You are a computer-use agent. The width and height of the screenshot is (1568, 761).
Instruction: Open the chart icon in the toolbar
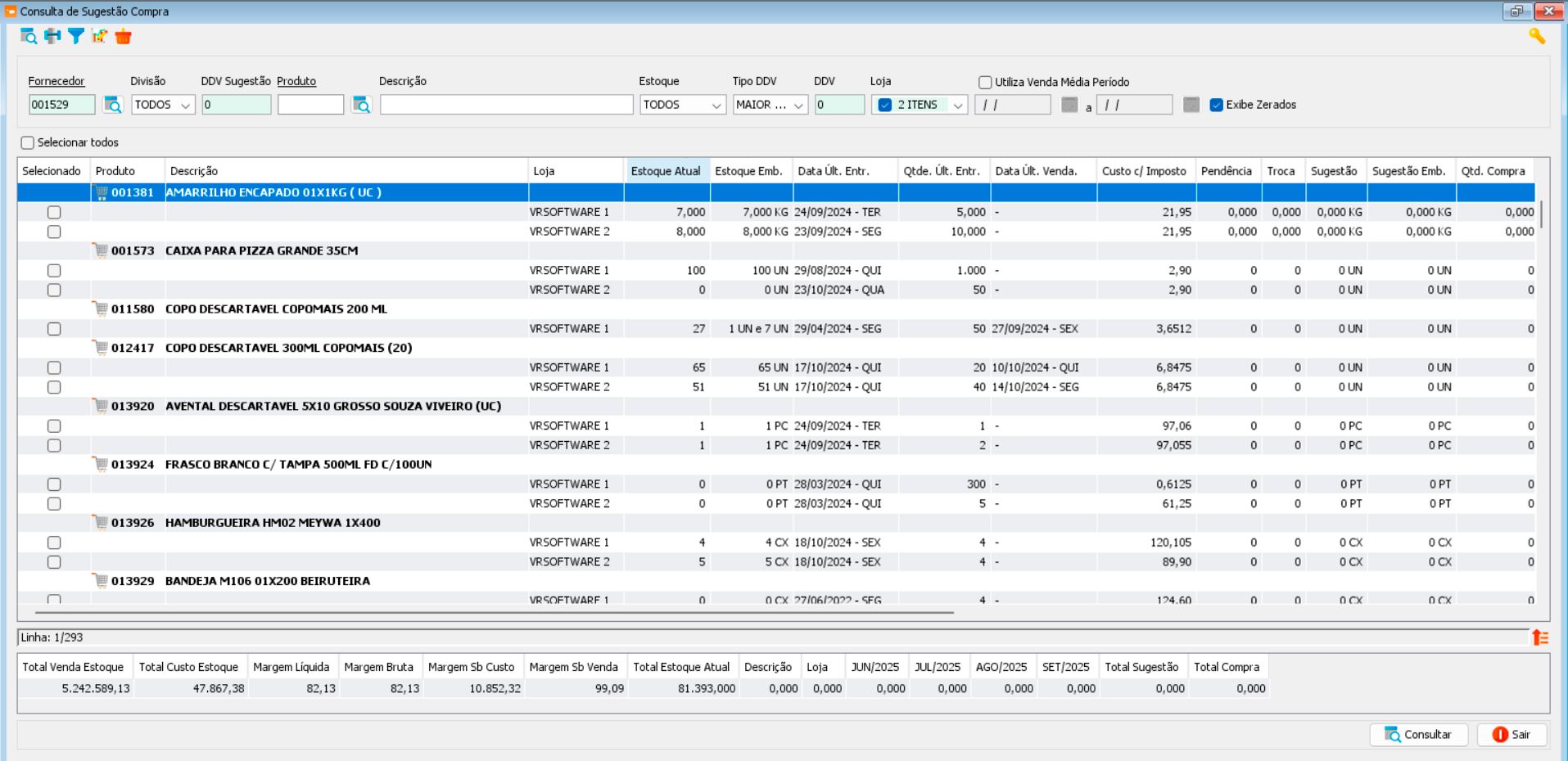(100, 36)
